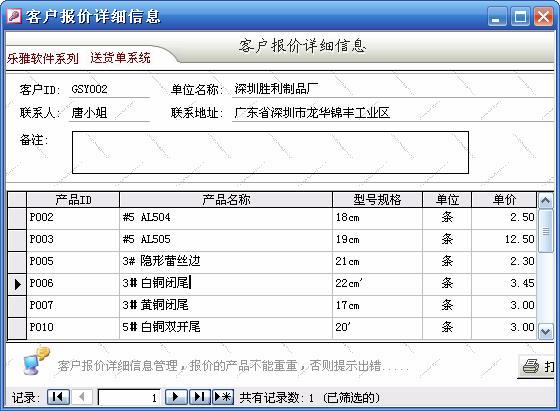Click the grid scrollbar up arrow
560x411 pixels.
(545, 201)
